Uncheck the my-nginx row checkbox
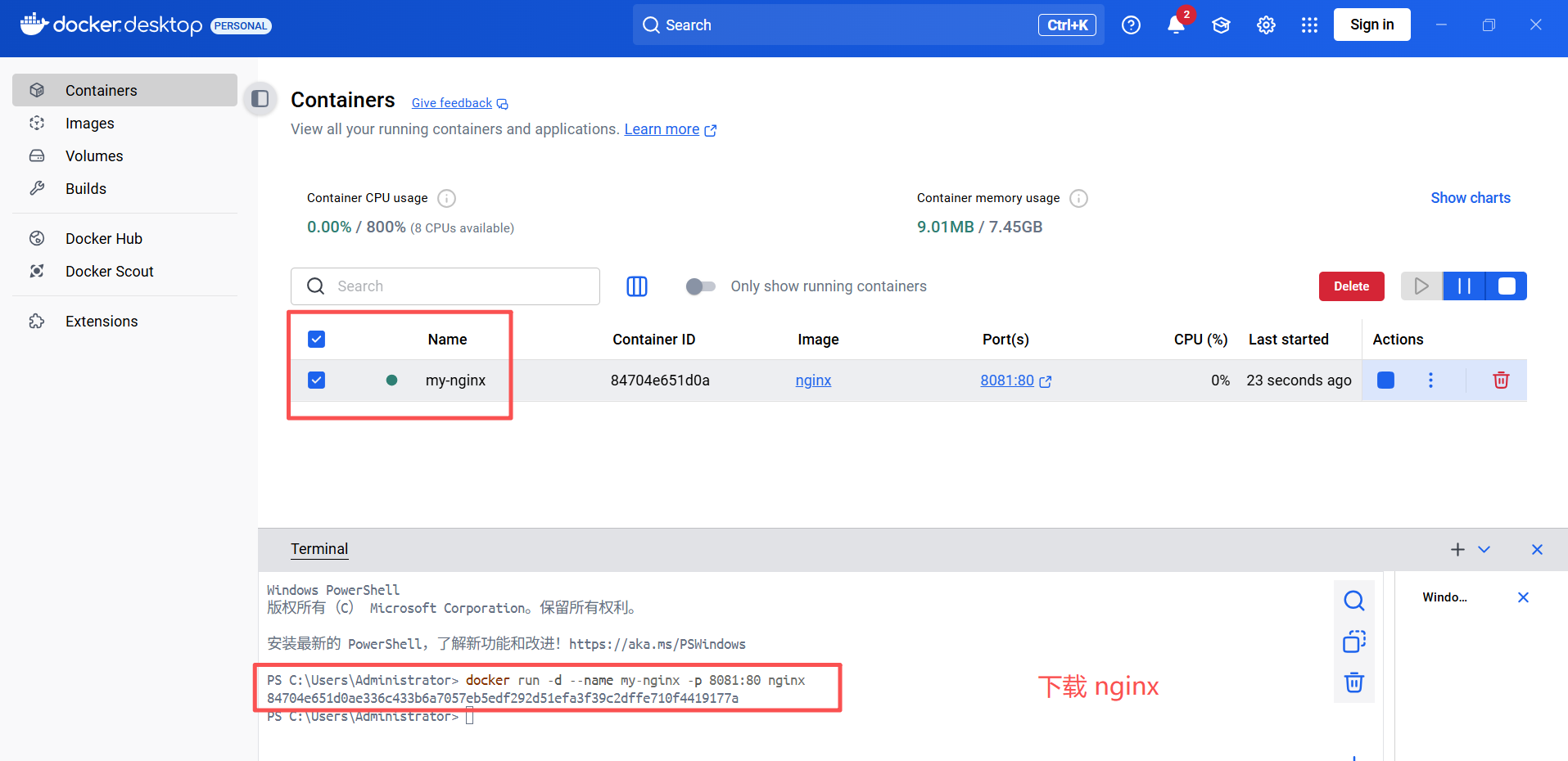 pyautogui.click(x=316, y=380)
